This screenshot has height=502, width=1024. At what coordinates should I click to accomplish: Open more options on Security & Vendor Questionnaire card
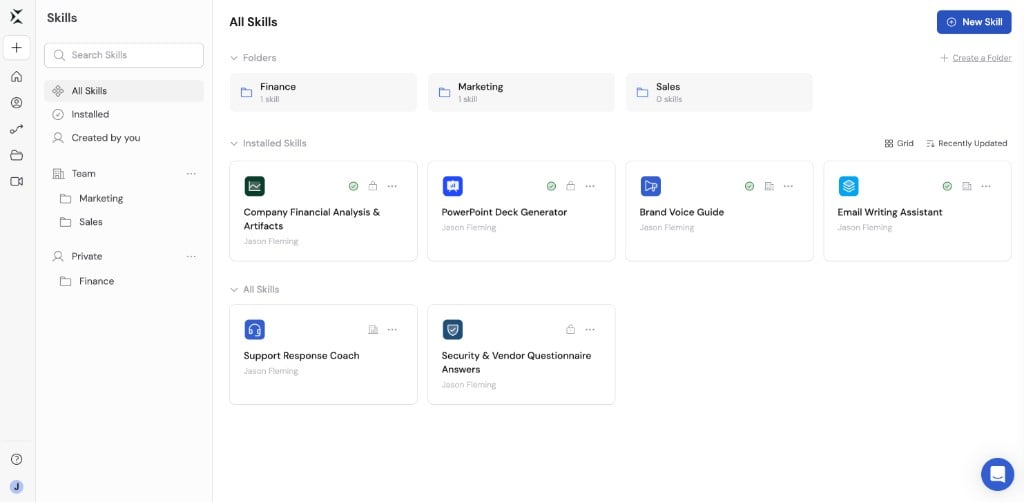click(x=590, y=330)
